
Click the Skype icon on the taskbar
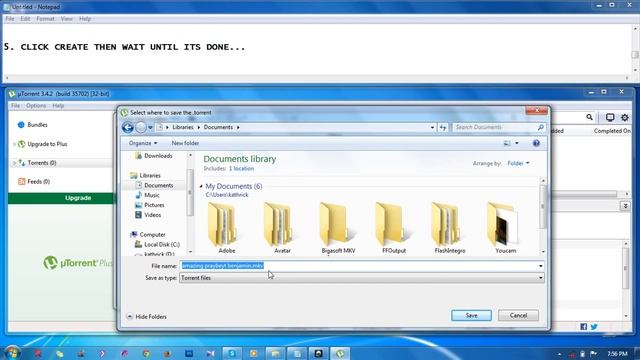coord(232,353)
